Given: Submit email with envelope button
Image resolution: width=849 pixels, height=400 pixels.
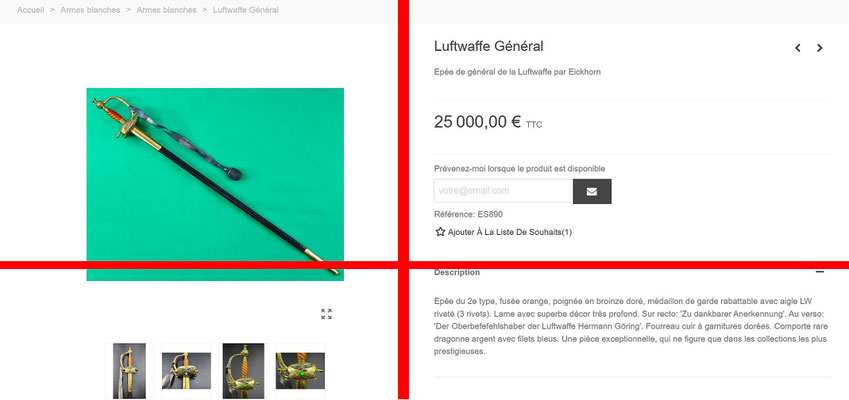Looking at the screenshot, I should (592, 192).
